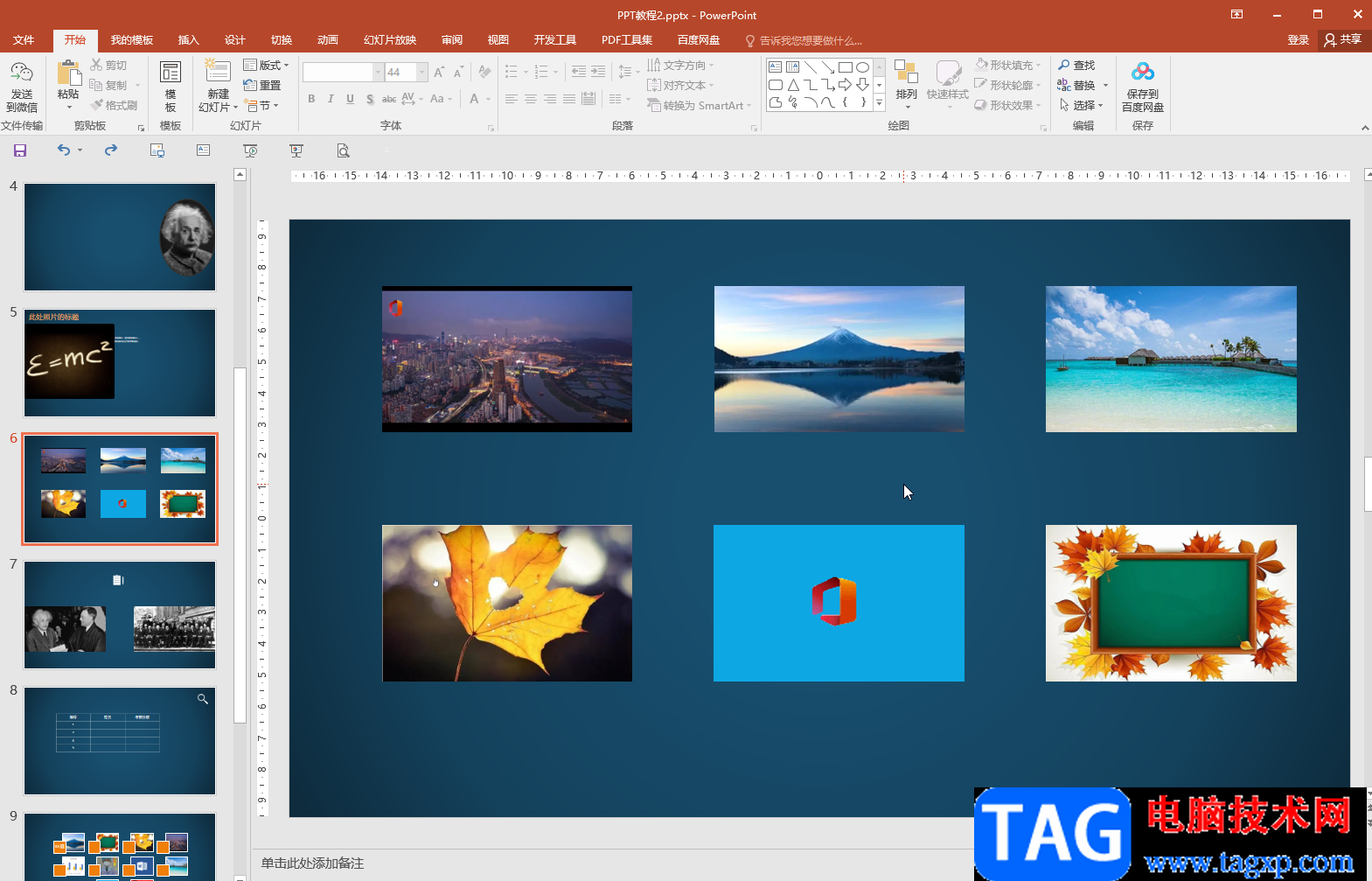
Task: Switch to the Animations (动画) tab
Action: pyautogui.click(x=327, y=40)
